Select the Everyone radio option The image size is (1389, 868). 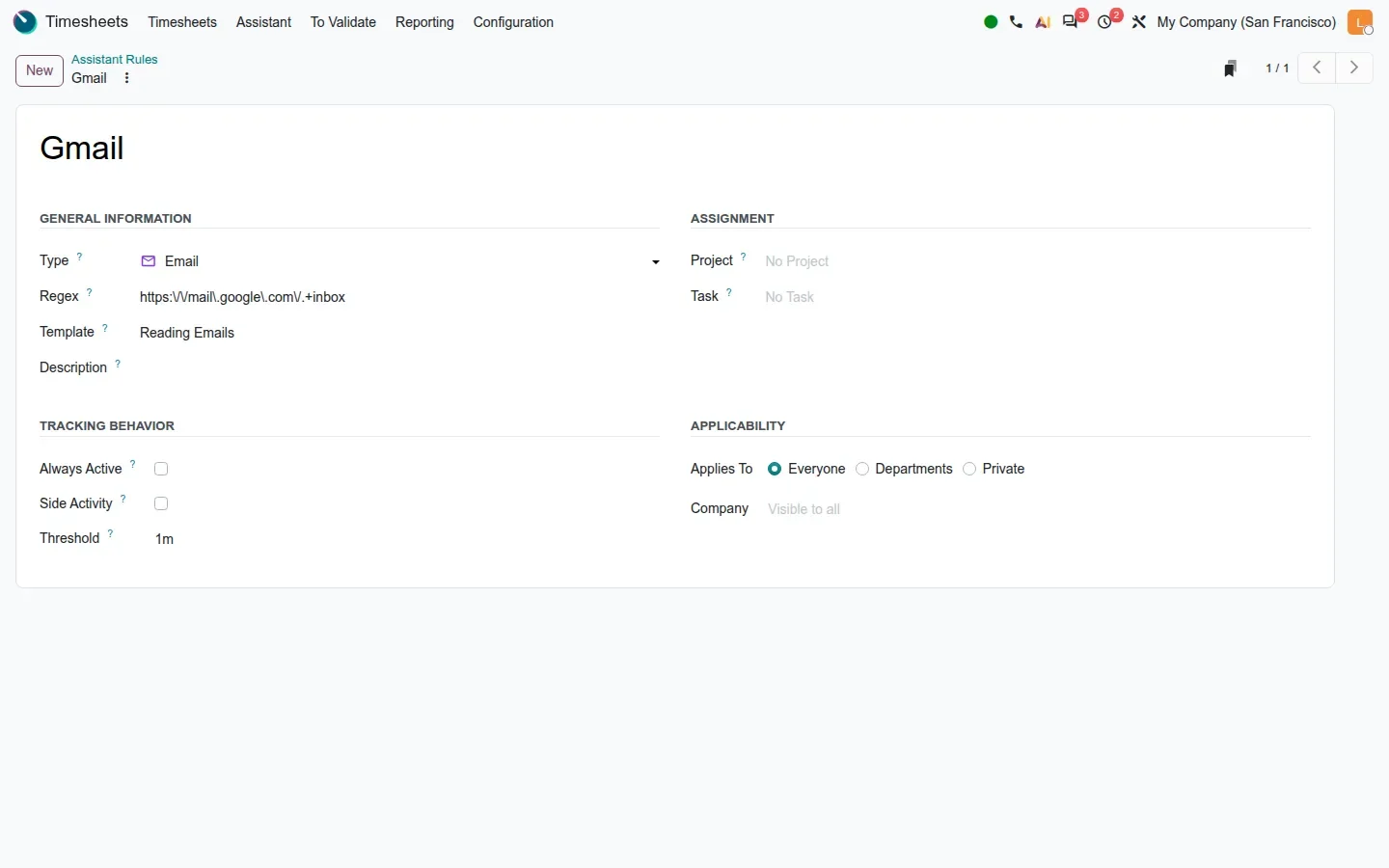[775, 469]
